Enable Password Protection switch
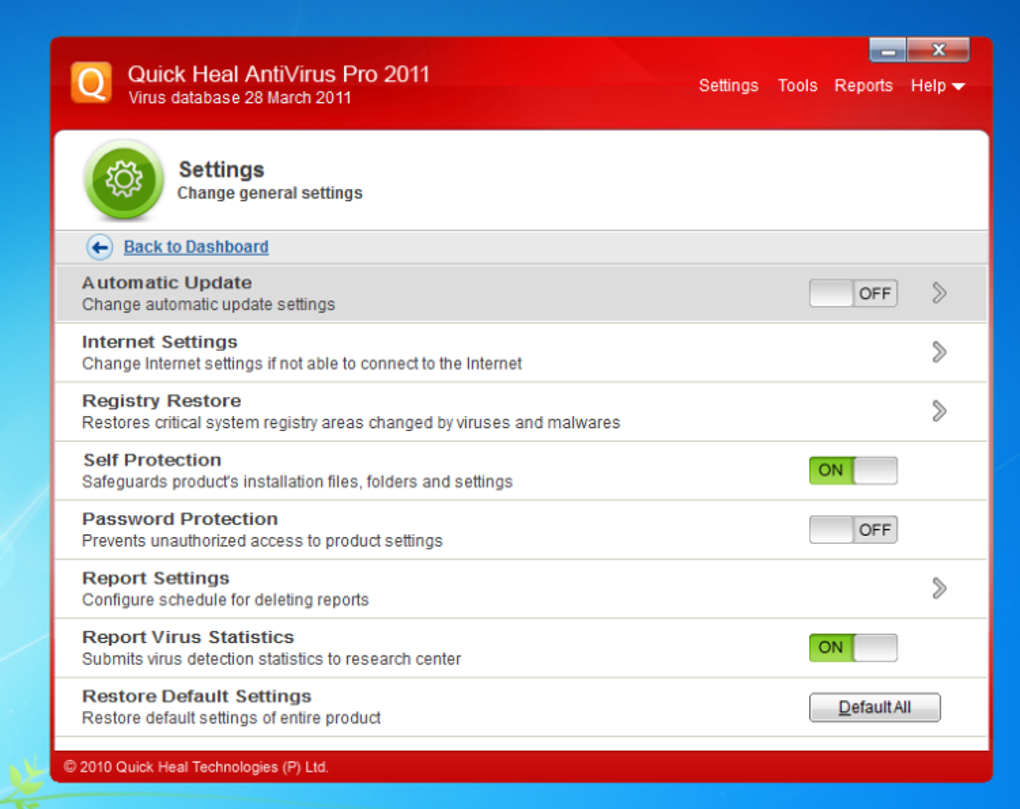 coord(853,529)
